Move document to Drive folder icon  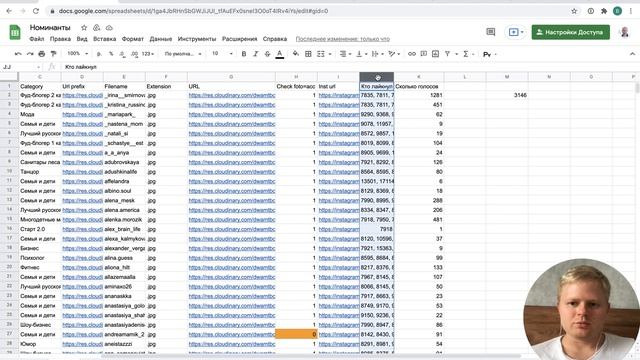tap(96, 28)
